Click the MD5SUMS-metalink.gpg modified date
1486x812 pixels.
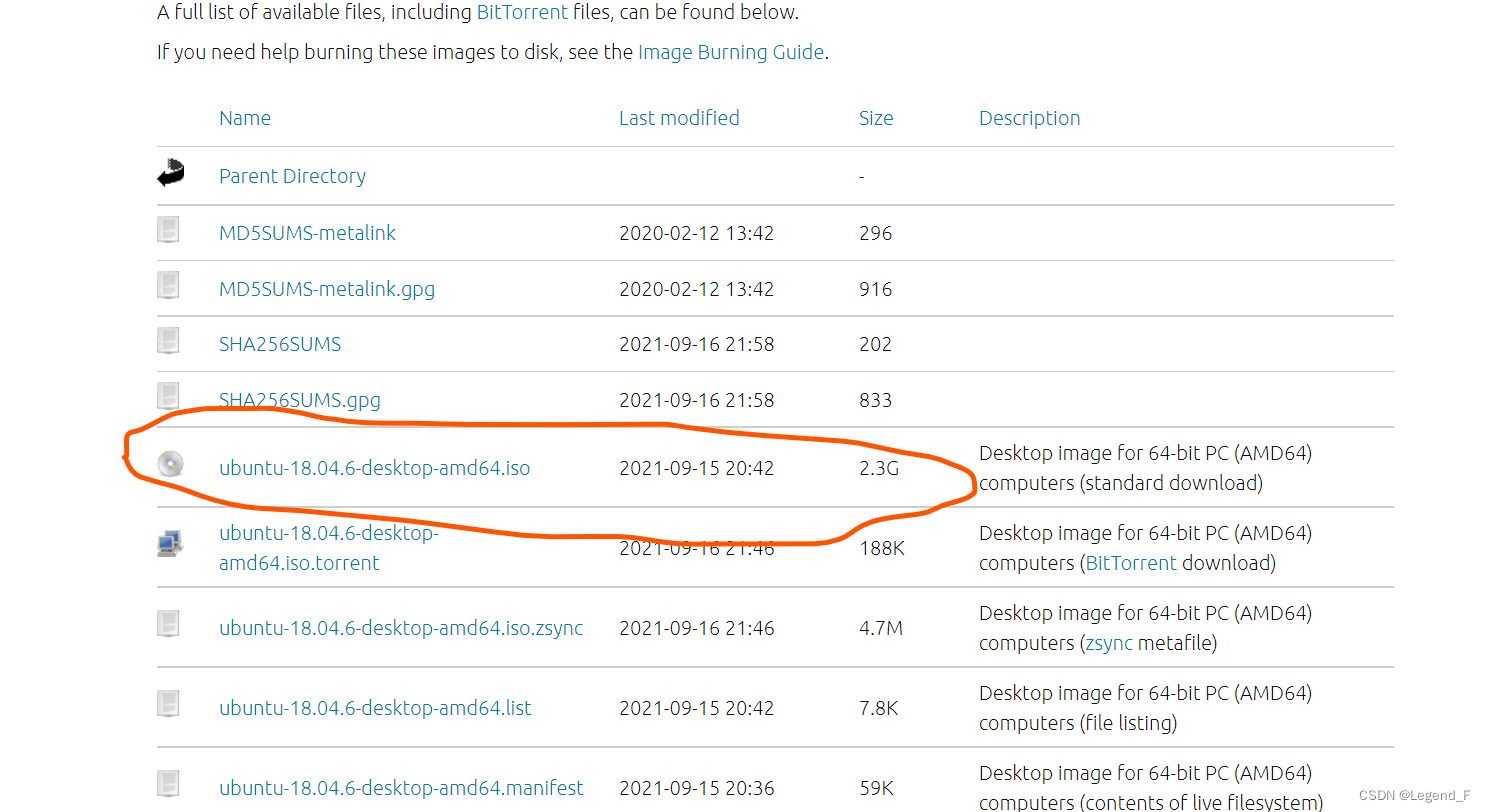697,289
